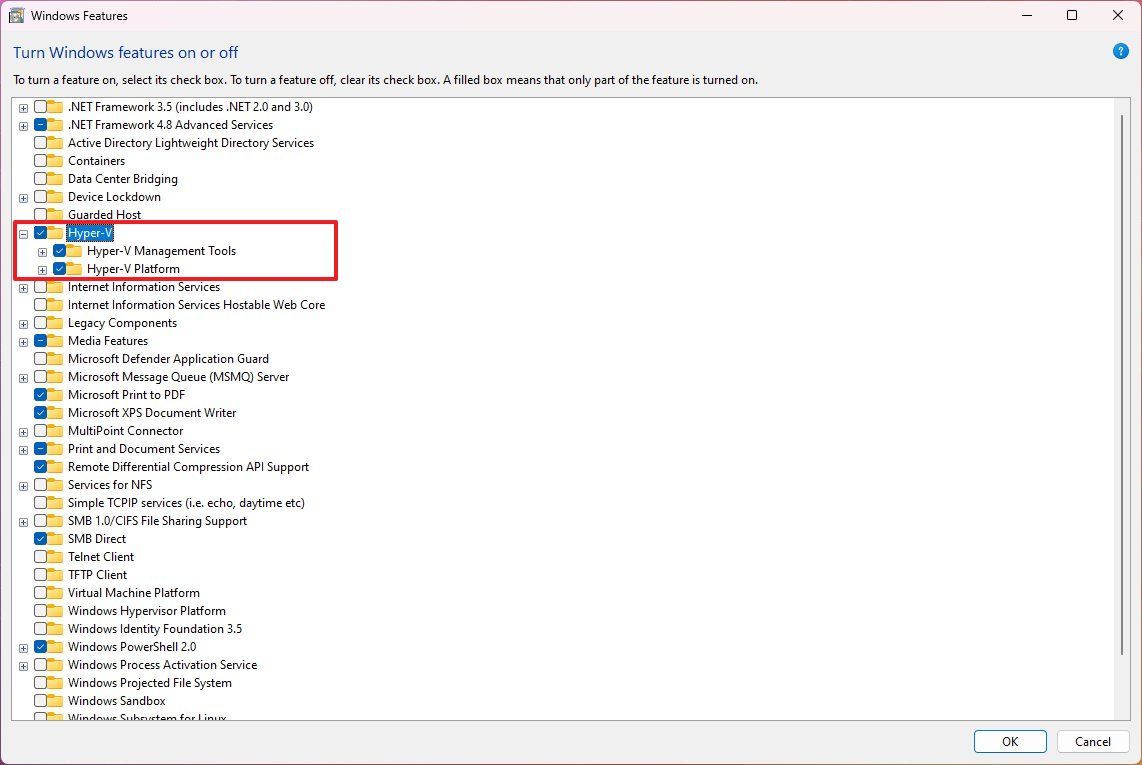
Task: Click the Hyper-V folder icon
Action: coord(56,233)
